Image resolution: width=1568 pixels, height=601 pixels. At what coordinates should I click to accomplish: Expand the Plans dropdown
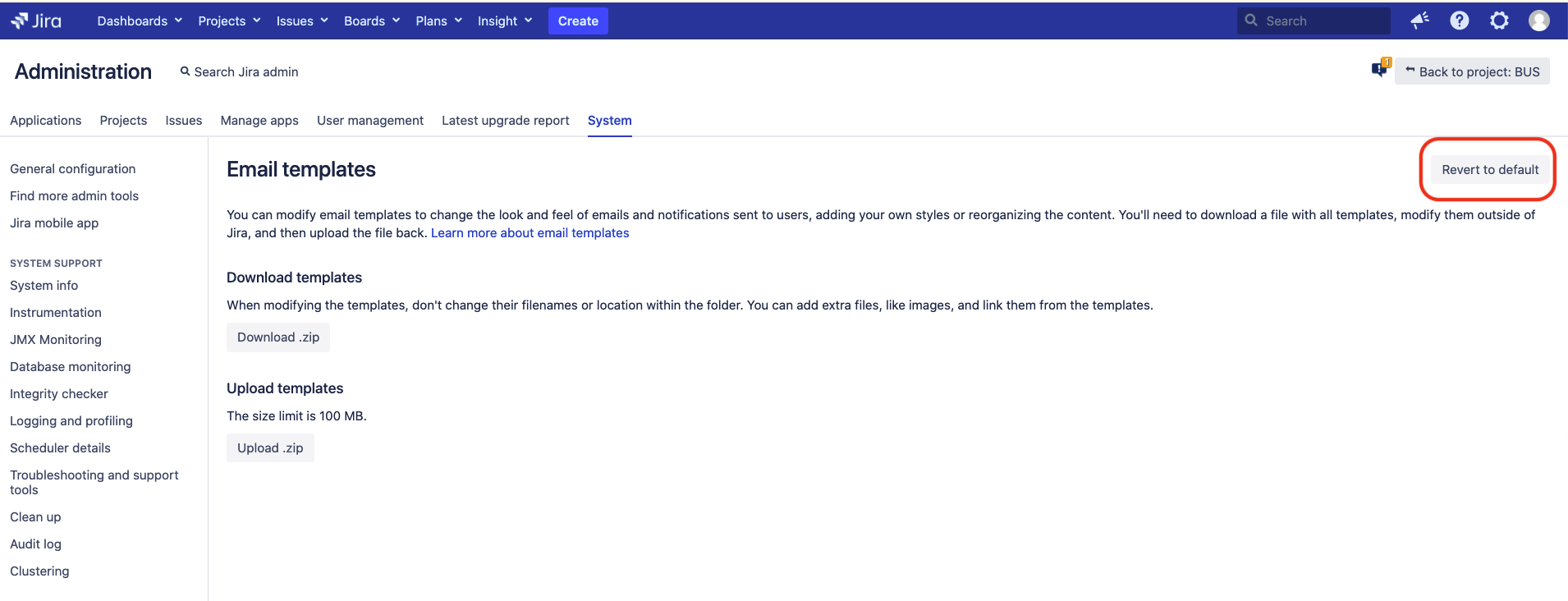[438, 21]
